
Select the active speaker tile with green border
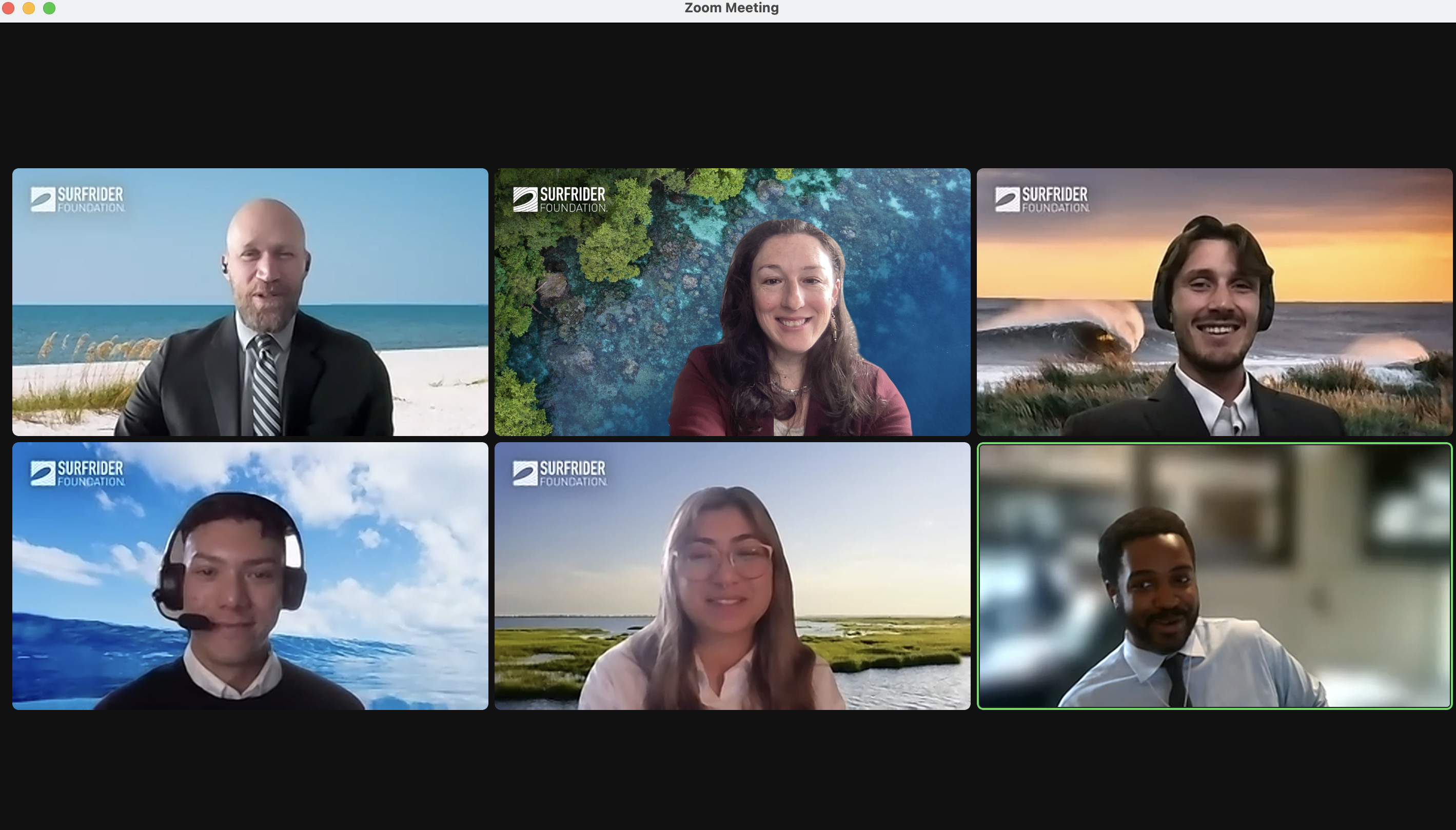click(x=1215, y=576)
